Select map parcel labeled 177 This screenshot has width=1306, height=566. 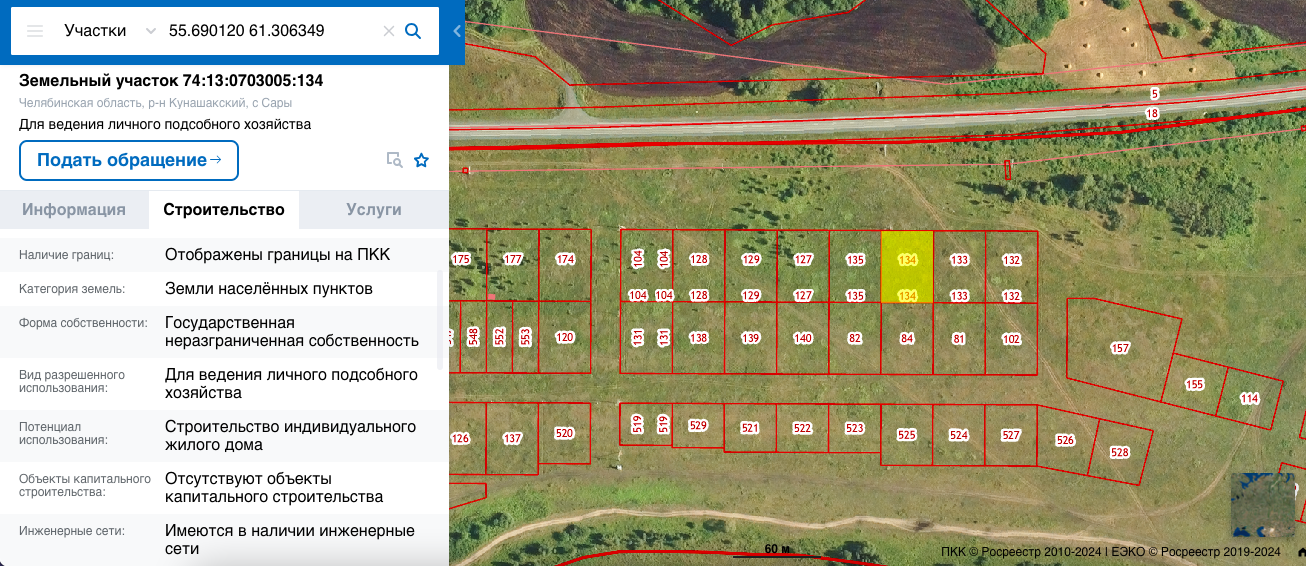513,260
